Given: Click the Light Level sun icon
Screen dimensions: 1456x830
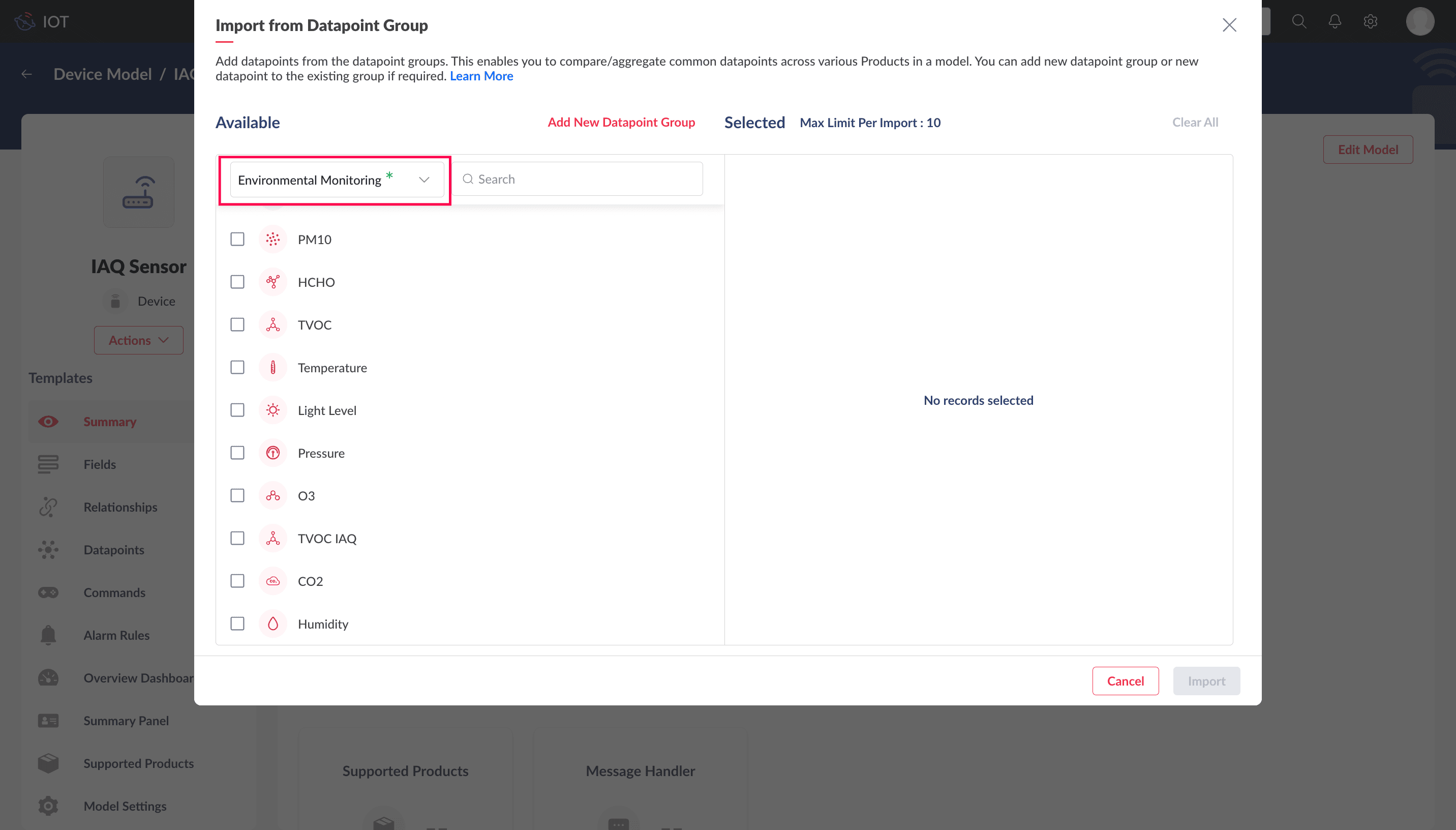Looking at the screenshot, I should pyautogui.click(x=273, y=410).
